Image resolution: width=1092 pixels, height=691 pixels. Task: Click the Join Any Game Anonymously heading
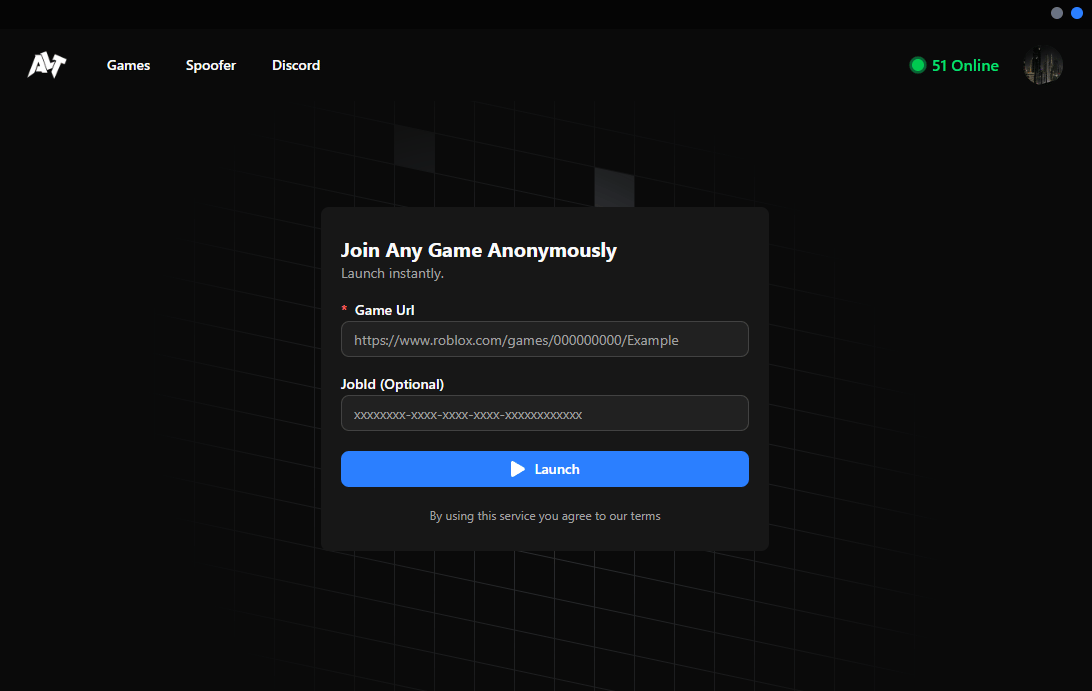pos(479,250)
